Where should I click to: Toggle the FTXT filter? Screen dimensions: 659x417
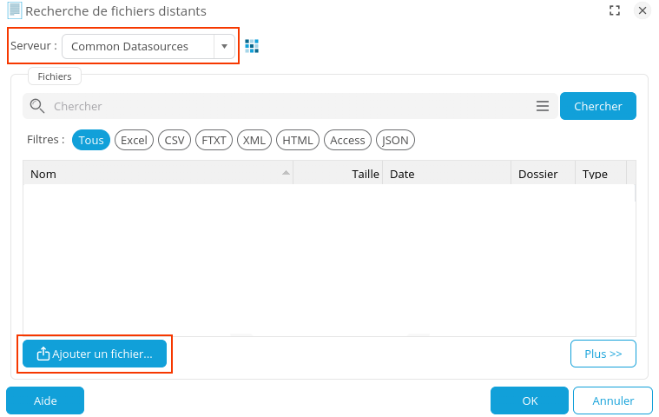pyautogui.click(x=214, y=141)
